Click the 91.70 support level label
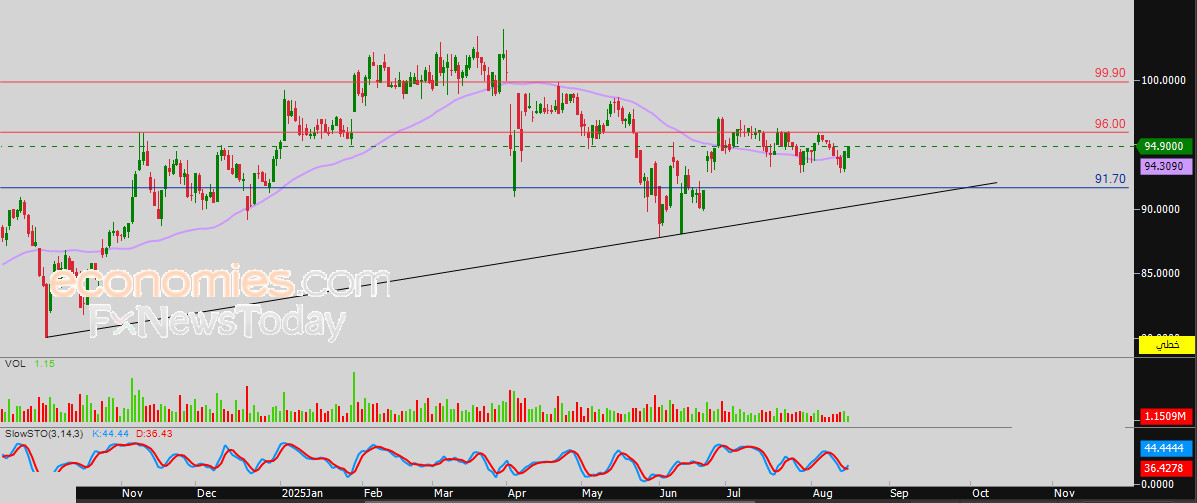Screen dimensions: 1197x503 [1110, 179]
